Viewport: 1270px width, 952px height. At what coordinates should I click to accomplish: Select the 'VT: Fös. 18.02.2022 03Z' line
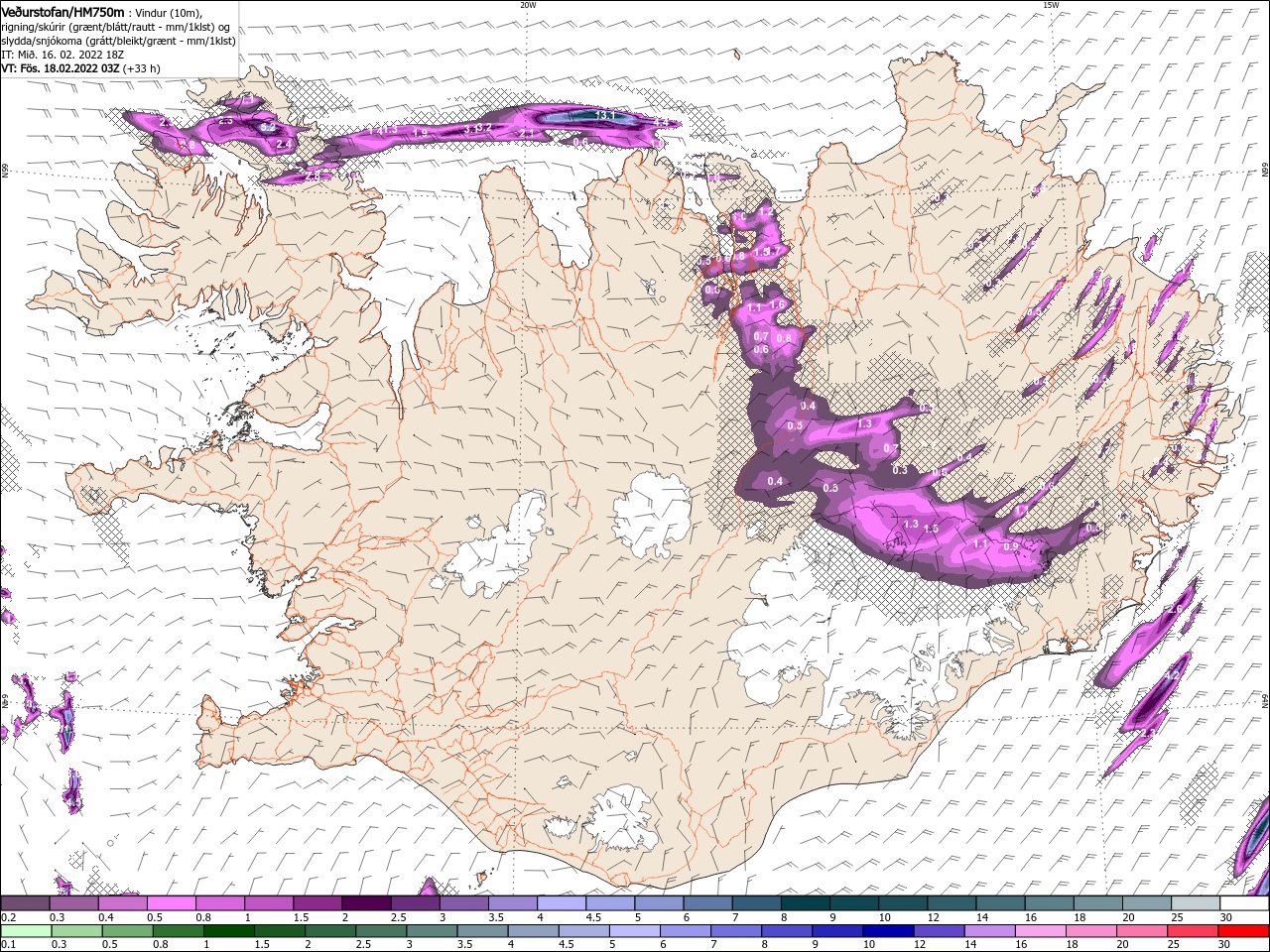(61, 68)
